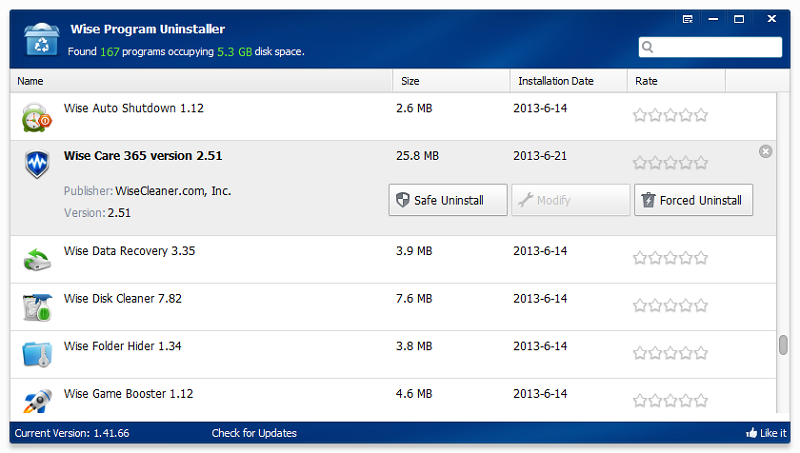
Task: Sort list by Name column header
Action: point(30,81)
